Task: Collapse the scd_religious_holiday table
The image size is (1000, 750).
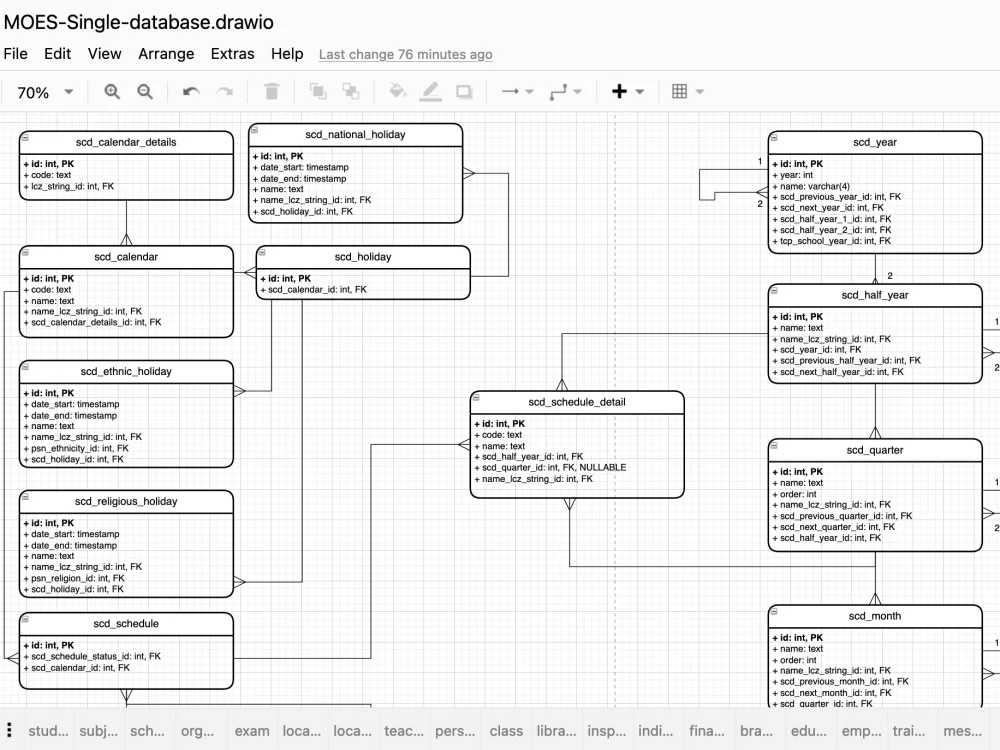Action: point(25,496)
